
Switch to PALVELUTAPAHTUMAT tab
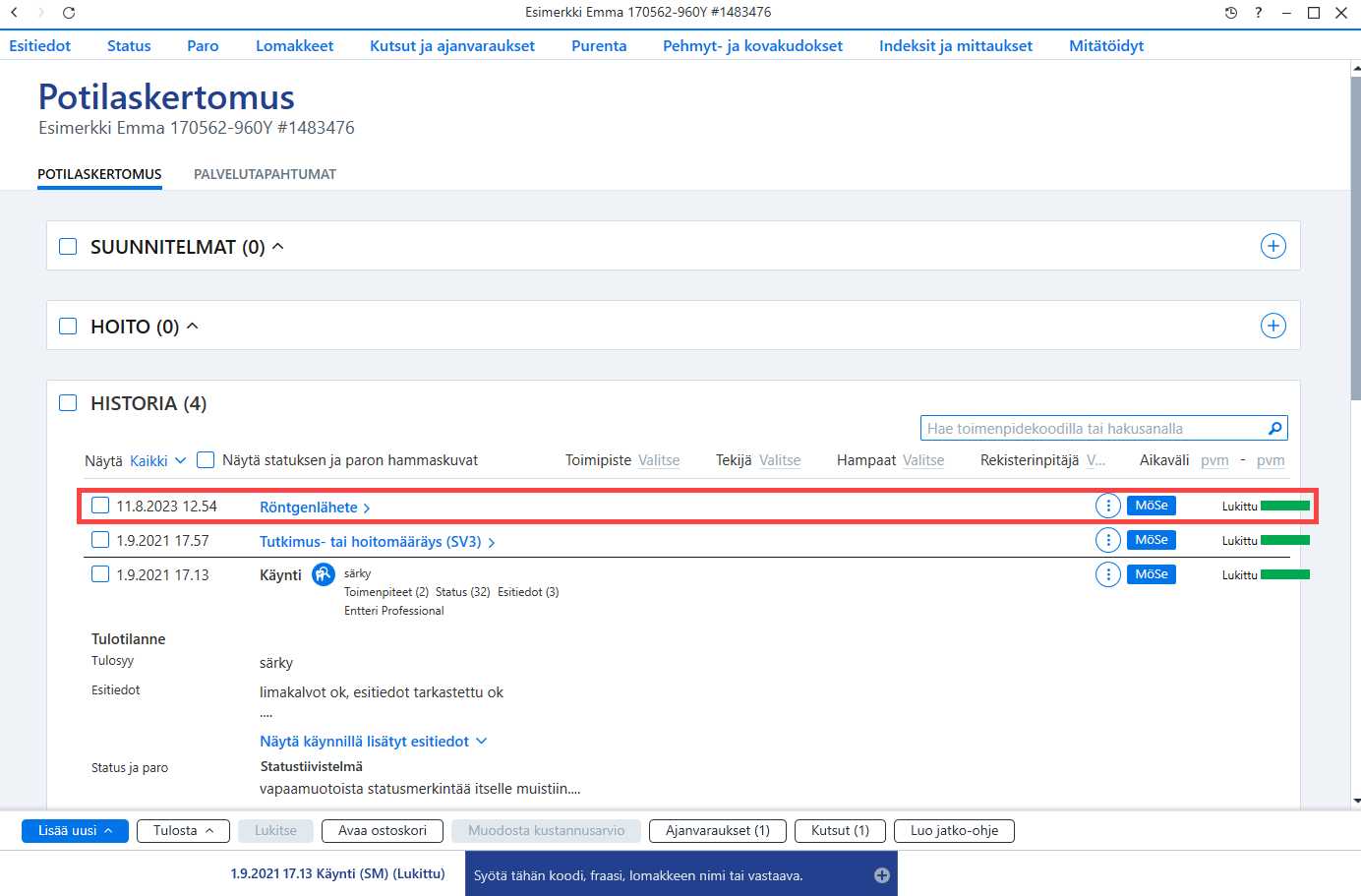click(x=265, y=174)
